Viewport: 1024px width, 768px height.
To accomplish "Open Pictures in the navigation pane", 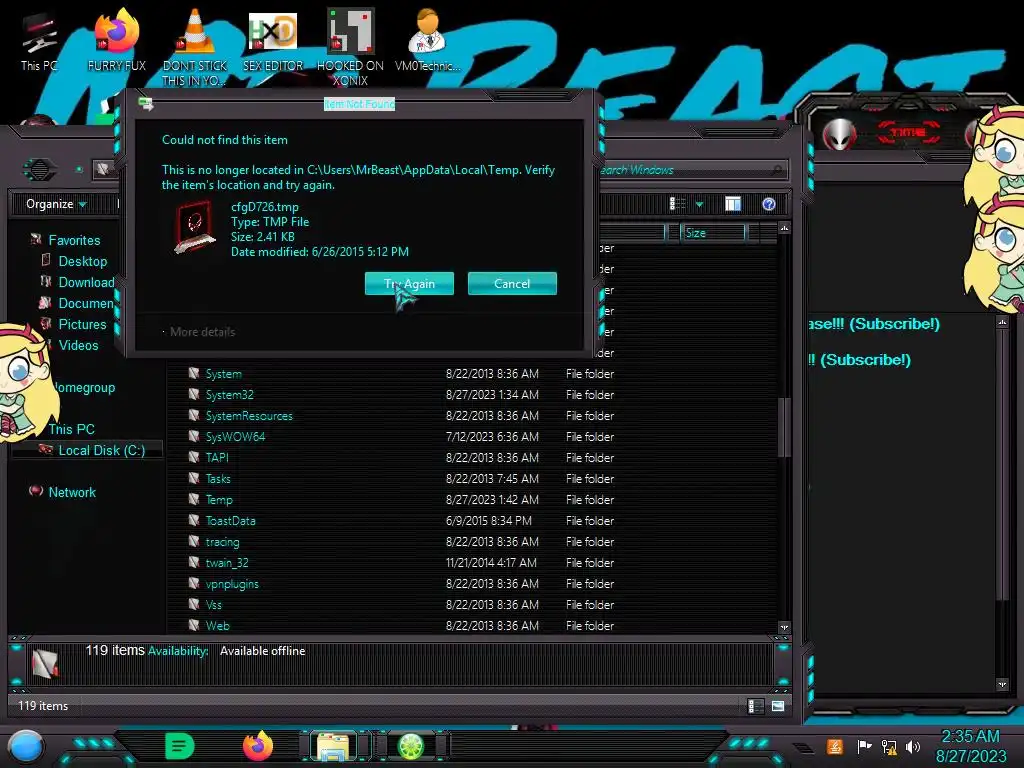I will click(82, 324).
